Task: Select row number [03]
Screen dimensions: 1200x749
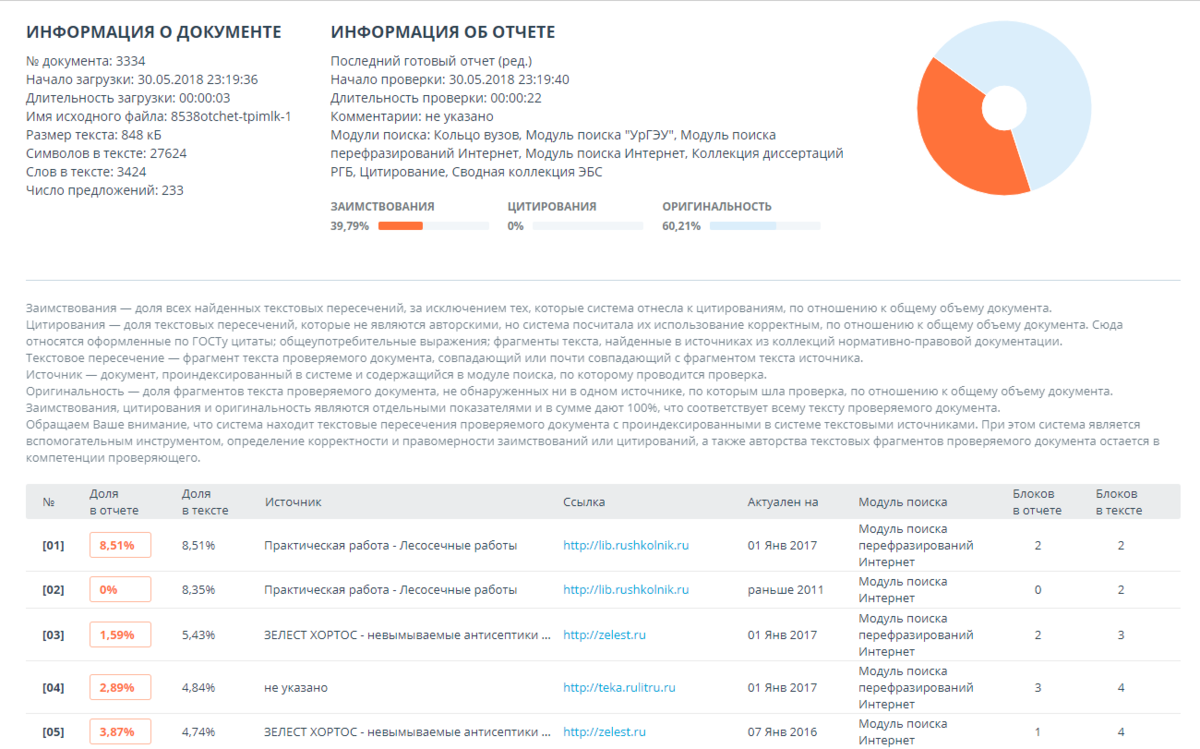Action: tap(53, 635)
